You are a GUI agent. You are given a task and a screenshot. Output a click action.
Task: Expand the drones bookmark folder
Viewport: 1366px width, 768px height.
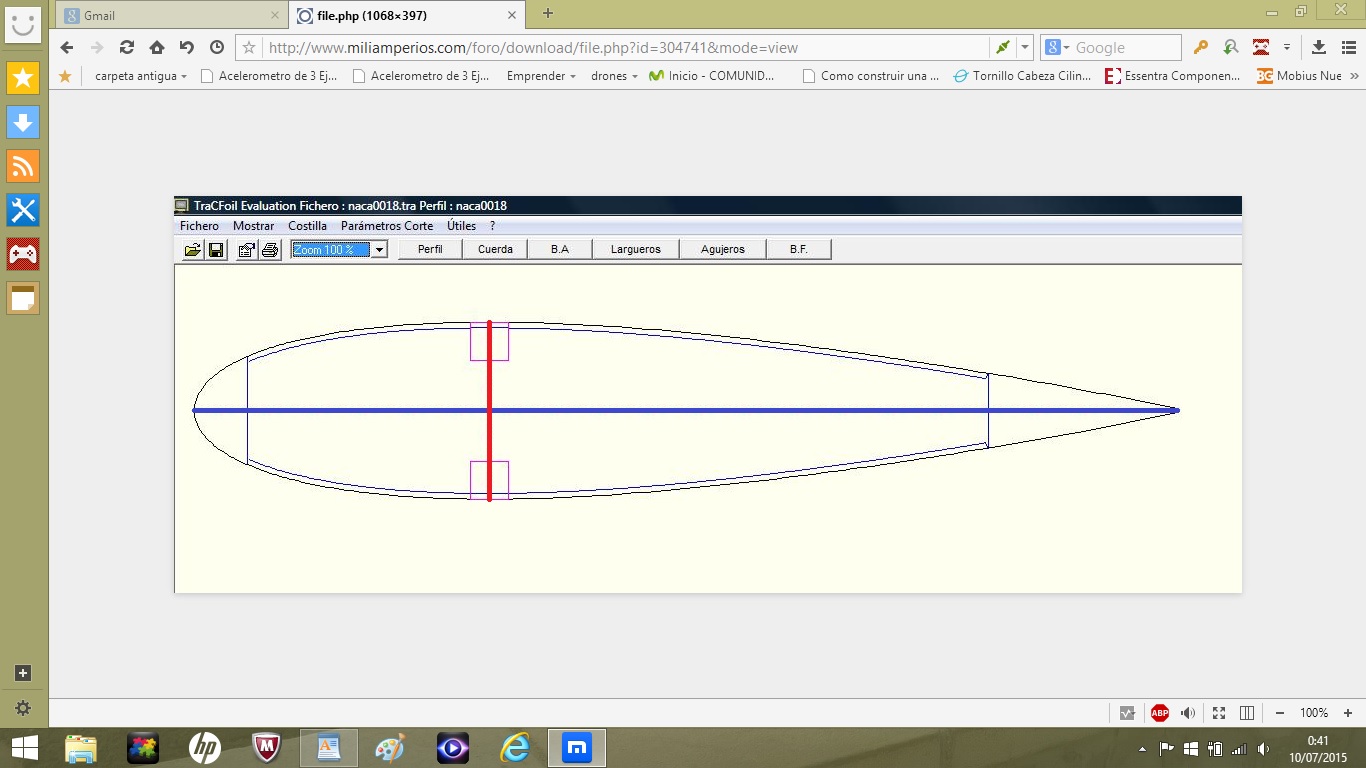[x=614, y=76]
